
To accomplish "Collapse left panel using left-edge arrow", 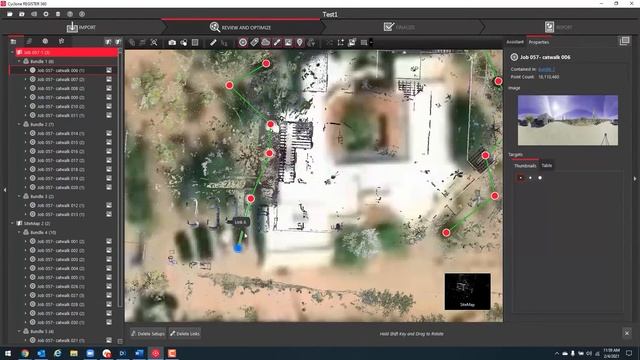I will (x=5, y=190).
